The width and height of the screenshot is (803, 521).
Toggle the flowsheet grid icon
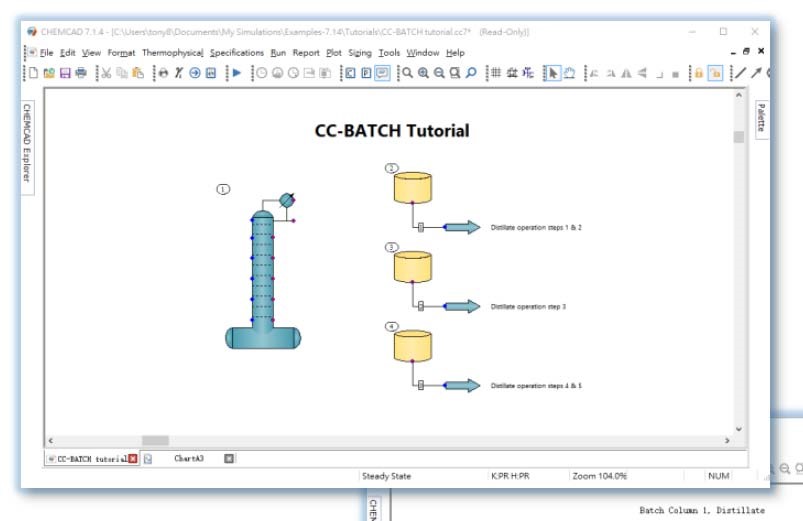496,73
